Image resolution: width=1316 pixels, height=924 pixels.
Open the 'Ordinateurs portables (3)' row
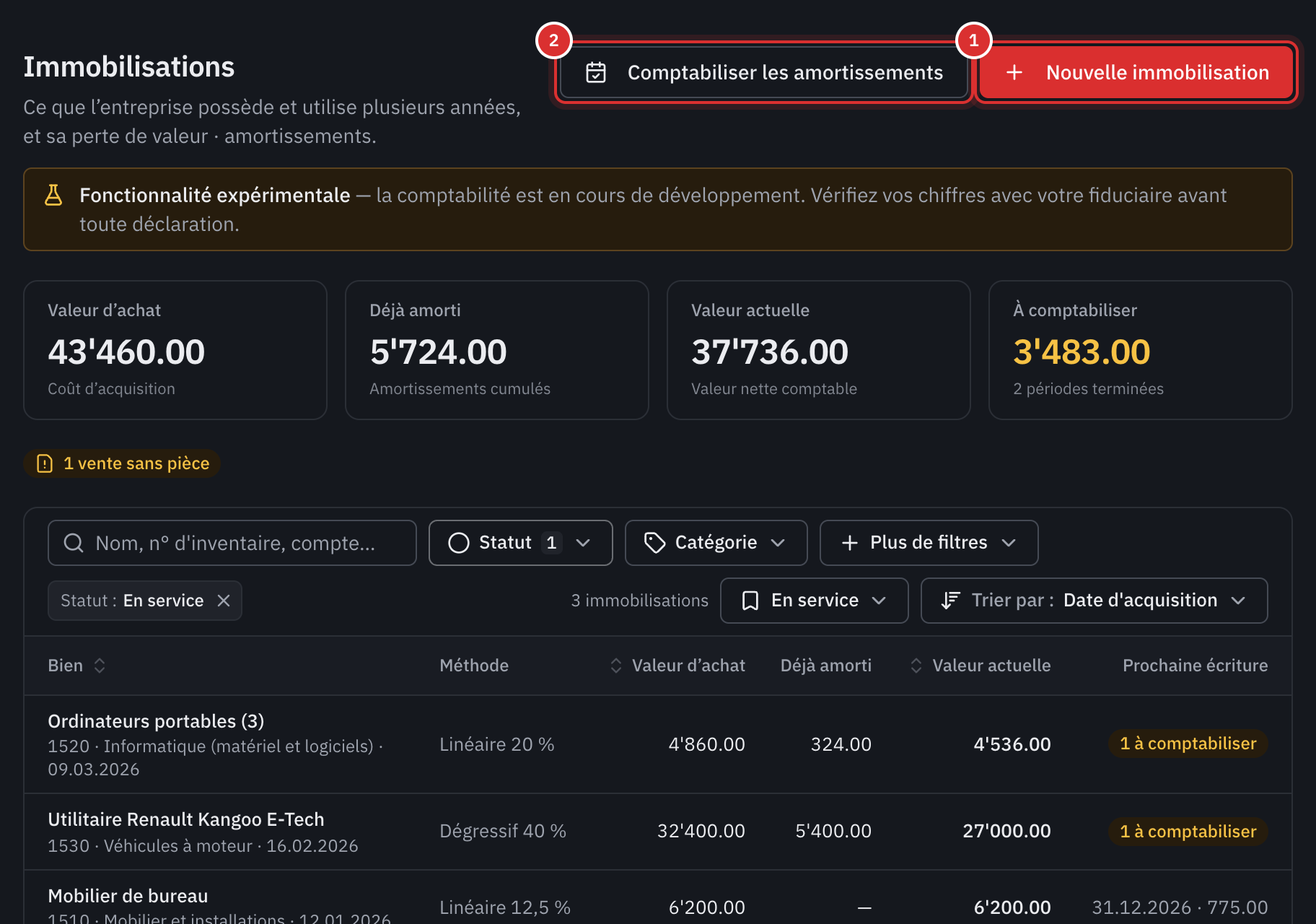(658, 744)
